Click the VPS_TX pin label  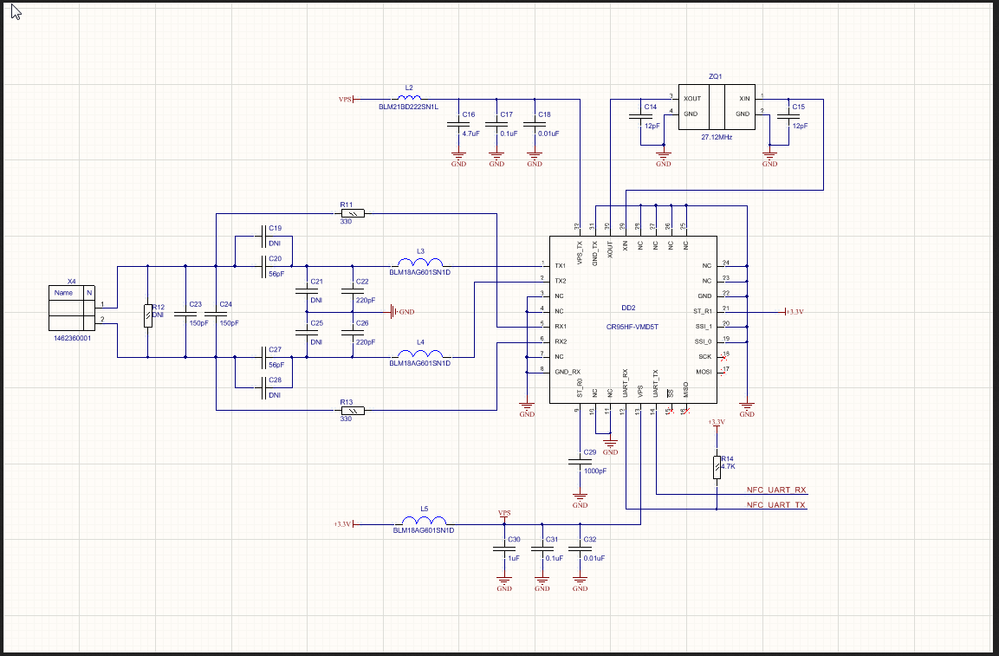coord(579,253)
